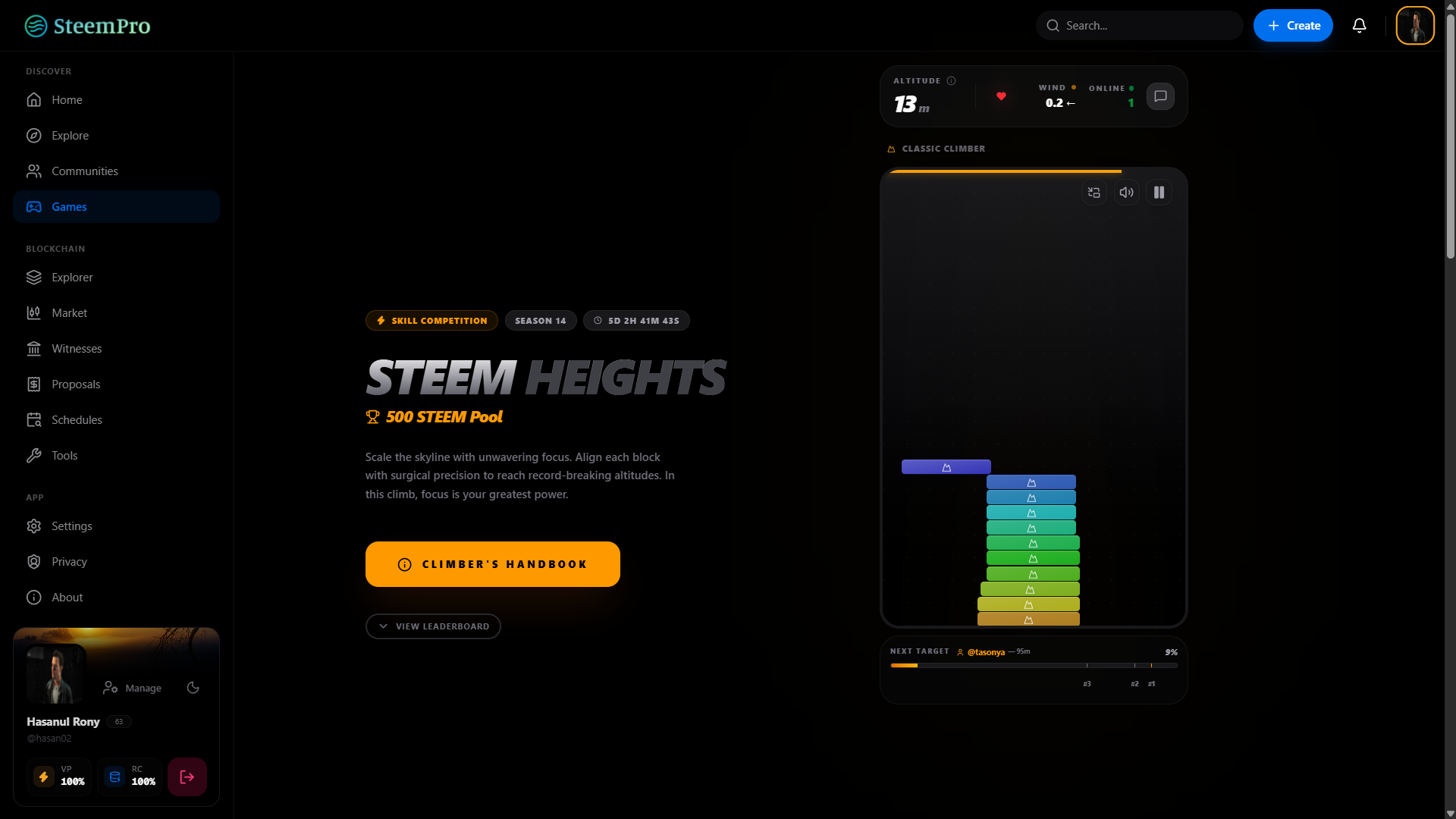The height and width of the screenshot is (819, 1456).
Task: Click the Witnesses bank icon
Action: [33, 349]
